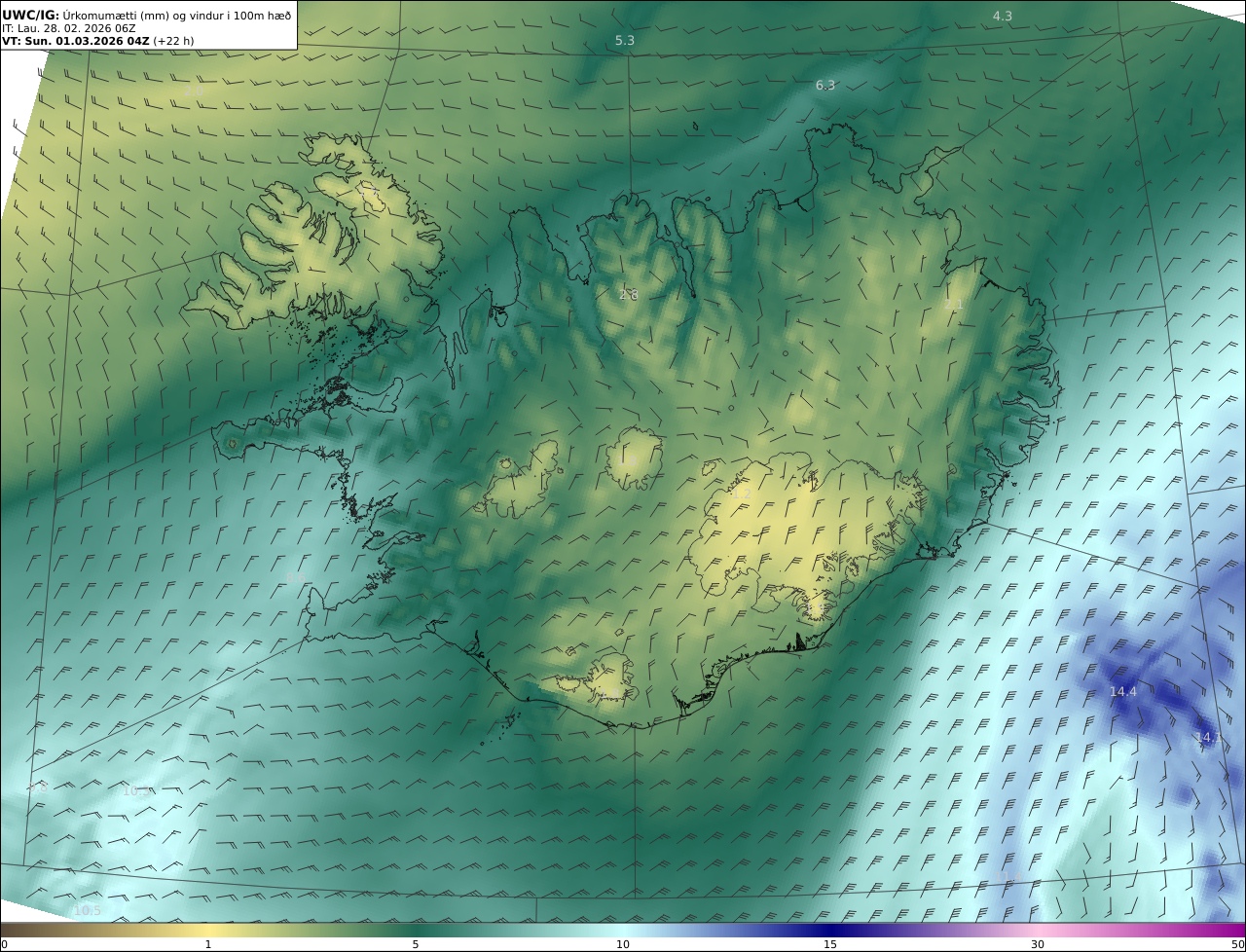
Task: Click the 14.4 maximum value label offshore
Action: (1123, 692)
